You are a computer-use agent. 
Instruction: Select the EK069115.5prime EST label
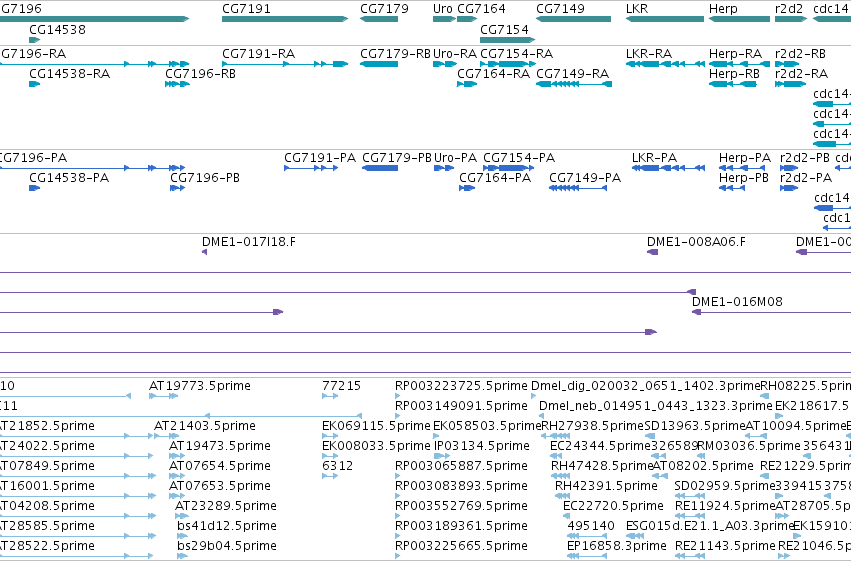point(376,426)
